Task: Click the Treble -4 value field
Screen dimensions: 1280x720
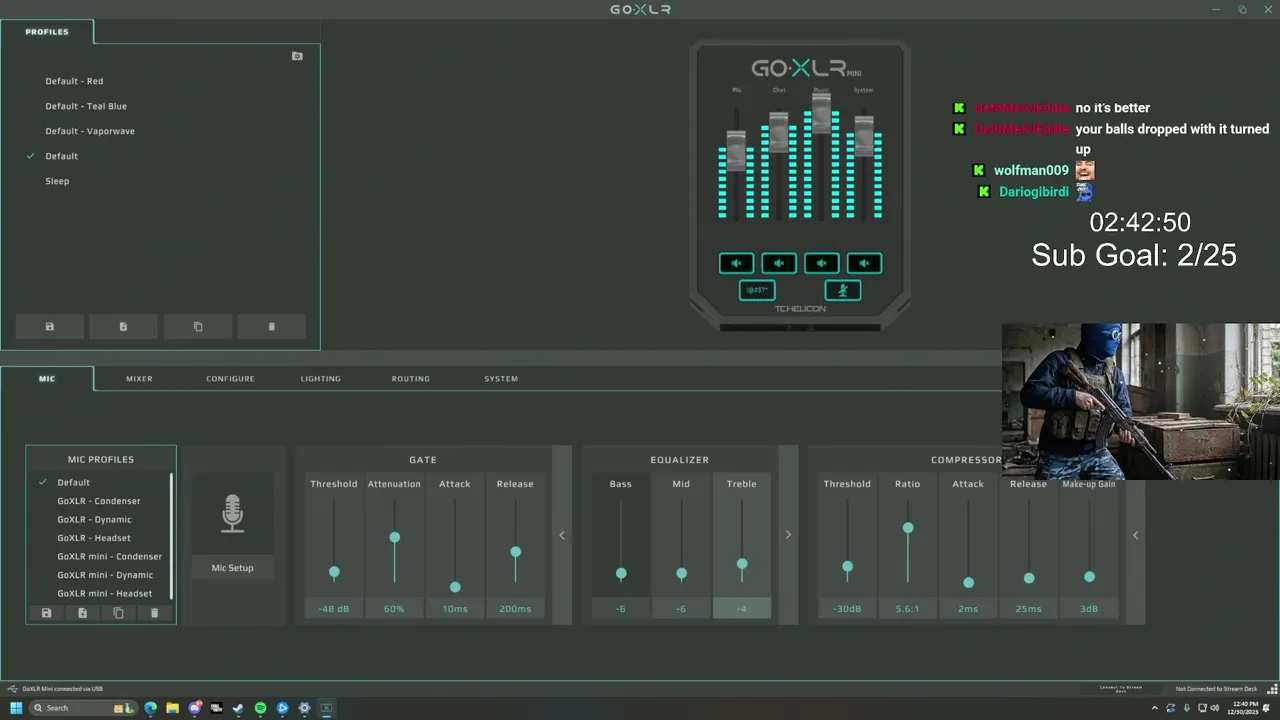Action: click(x=741, y=609)
